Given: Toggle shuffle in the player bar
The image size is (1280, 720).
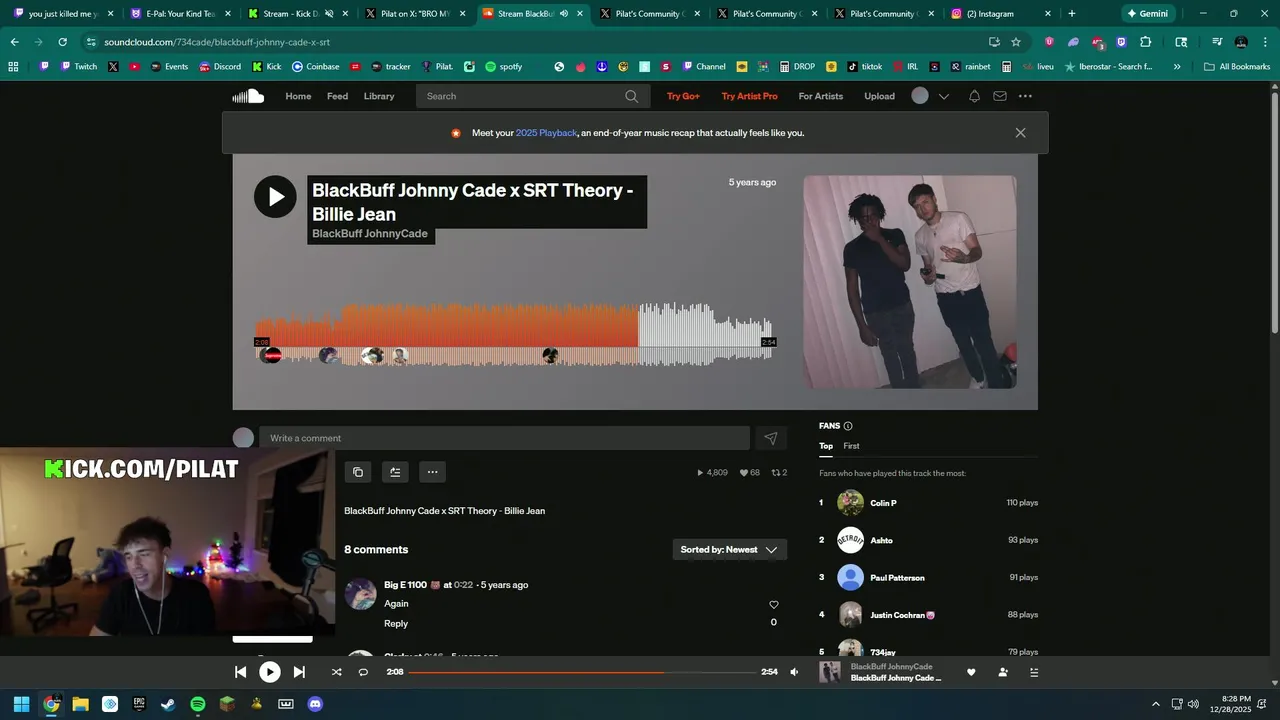Looking at the screenshot, I should [x=336, y=672].
